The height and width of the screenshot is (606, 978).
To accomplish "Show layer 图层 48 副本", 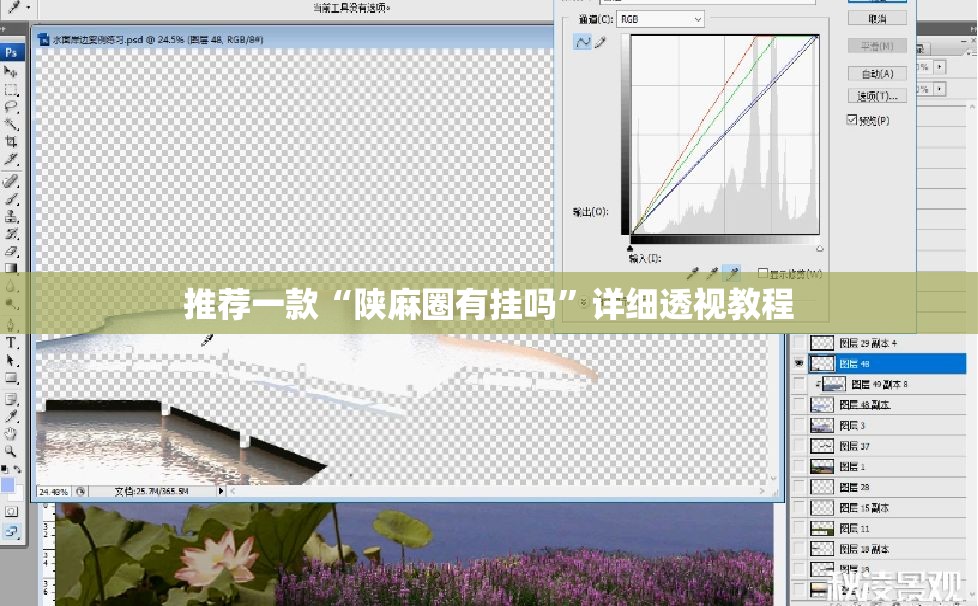I will point(798,405).
